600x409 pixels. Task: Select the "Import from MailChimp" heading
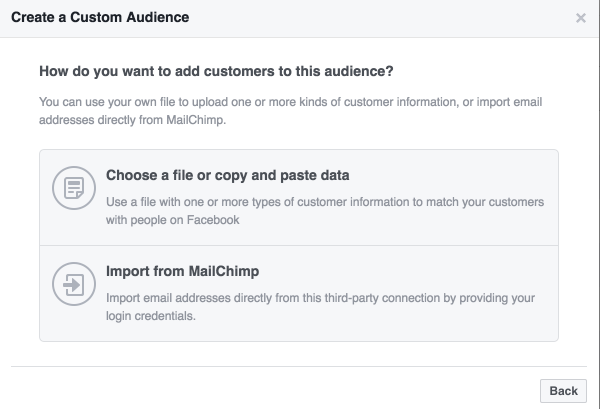pyautogui.click(x=183, y=271)
